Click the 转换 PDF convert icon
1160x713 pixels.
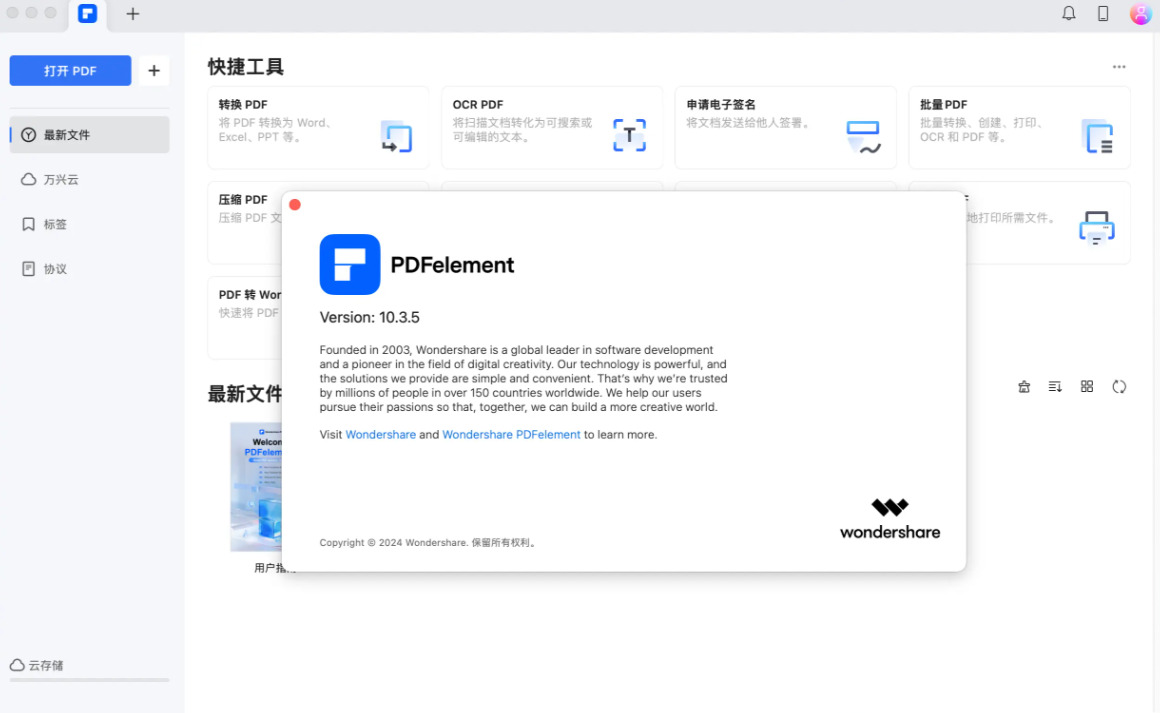pos(396,136)
